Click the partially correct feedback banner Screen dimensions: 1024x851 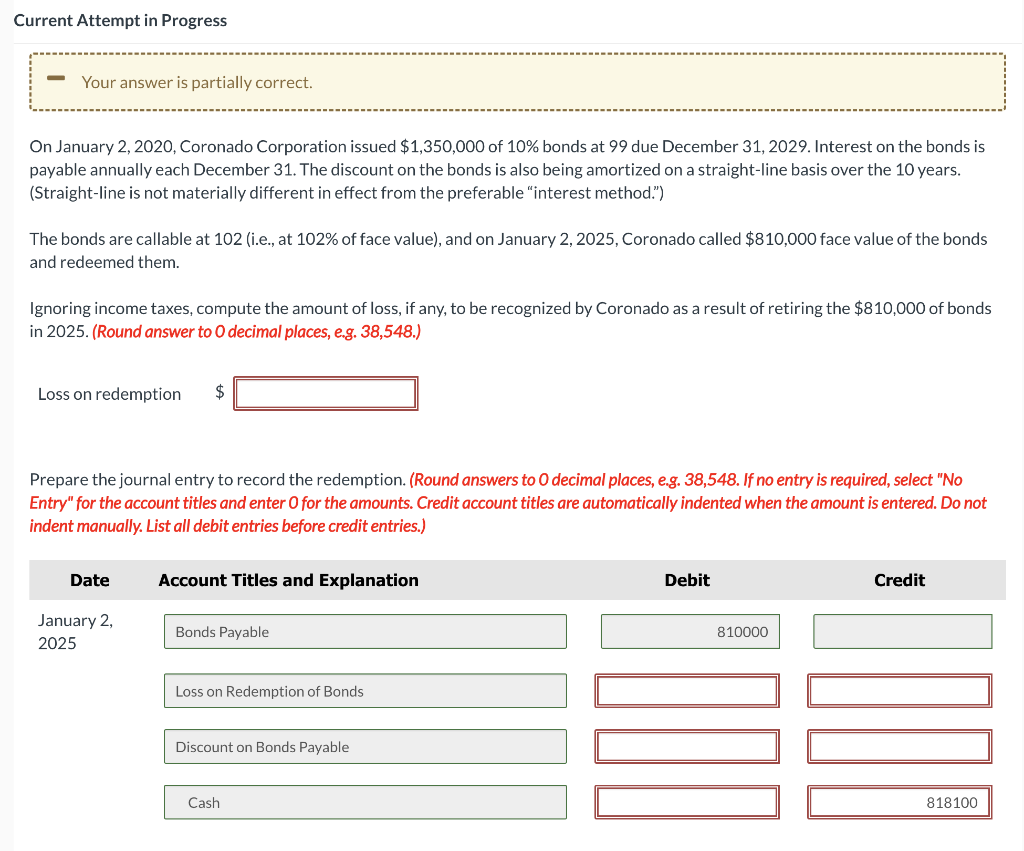click(516, 81)
